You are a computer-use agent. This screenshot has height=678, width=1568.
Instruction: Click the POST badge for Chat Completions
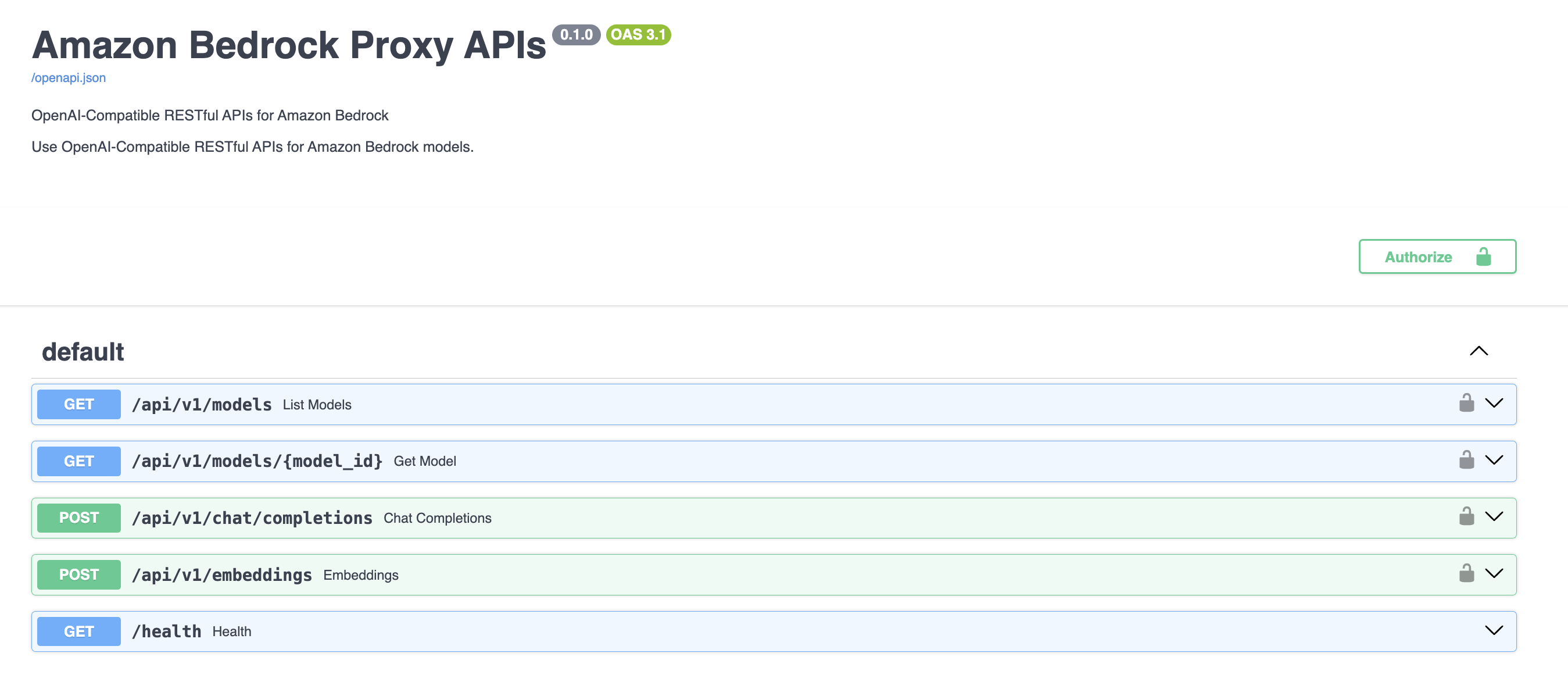(79, 518)
